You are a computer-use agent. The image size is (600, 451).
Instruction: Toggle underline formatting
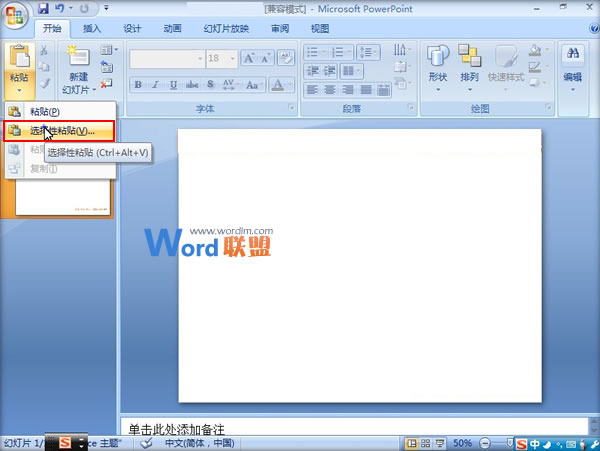point(173,85)
